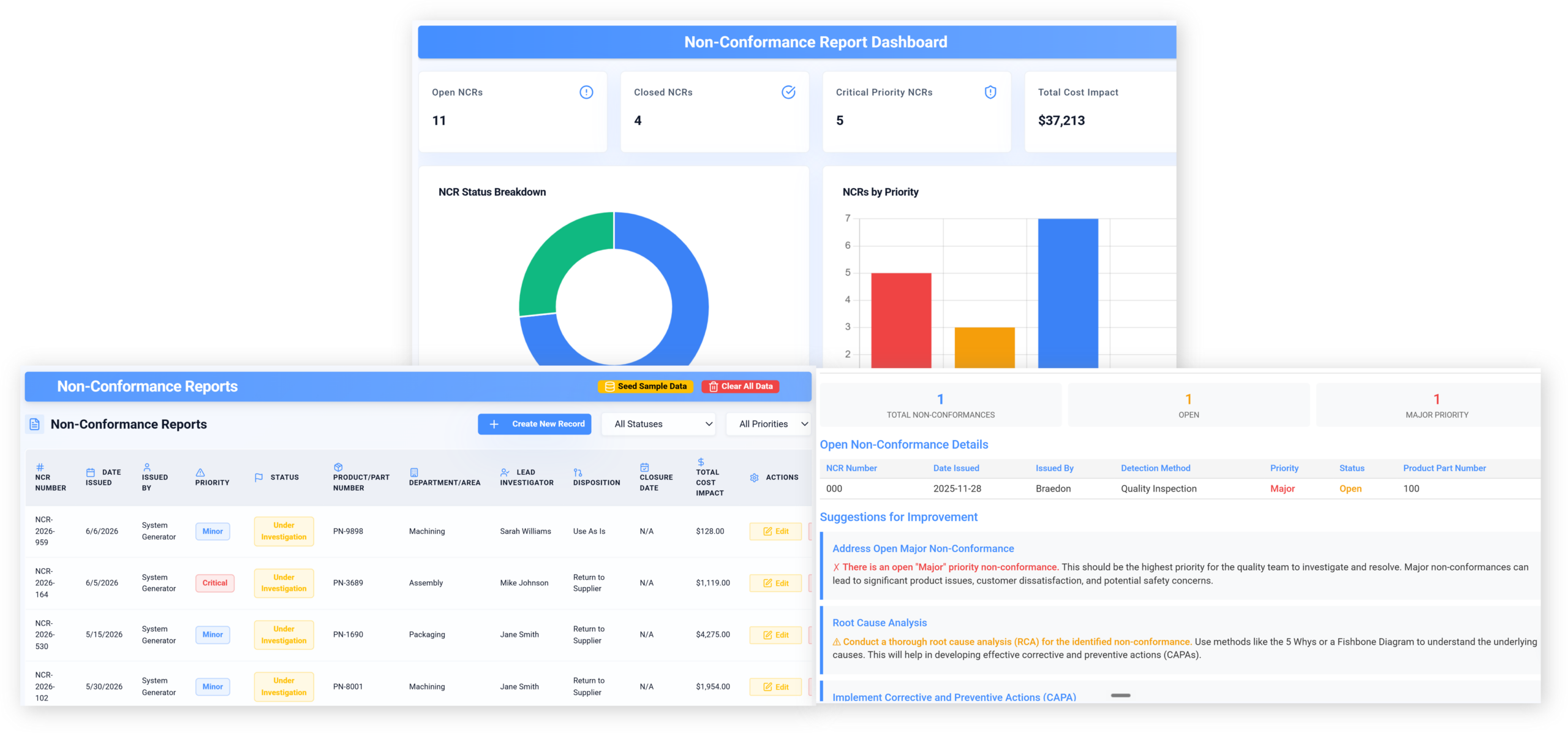
Task: Click the red Critical bar in priority chart
Action: pyautogui.click(x=901, y=320)
